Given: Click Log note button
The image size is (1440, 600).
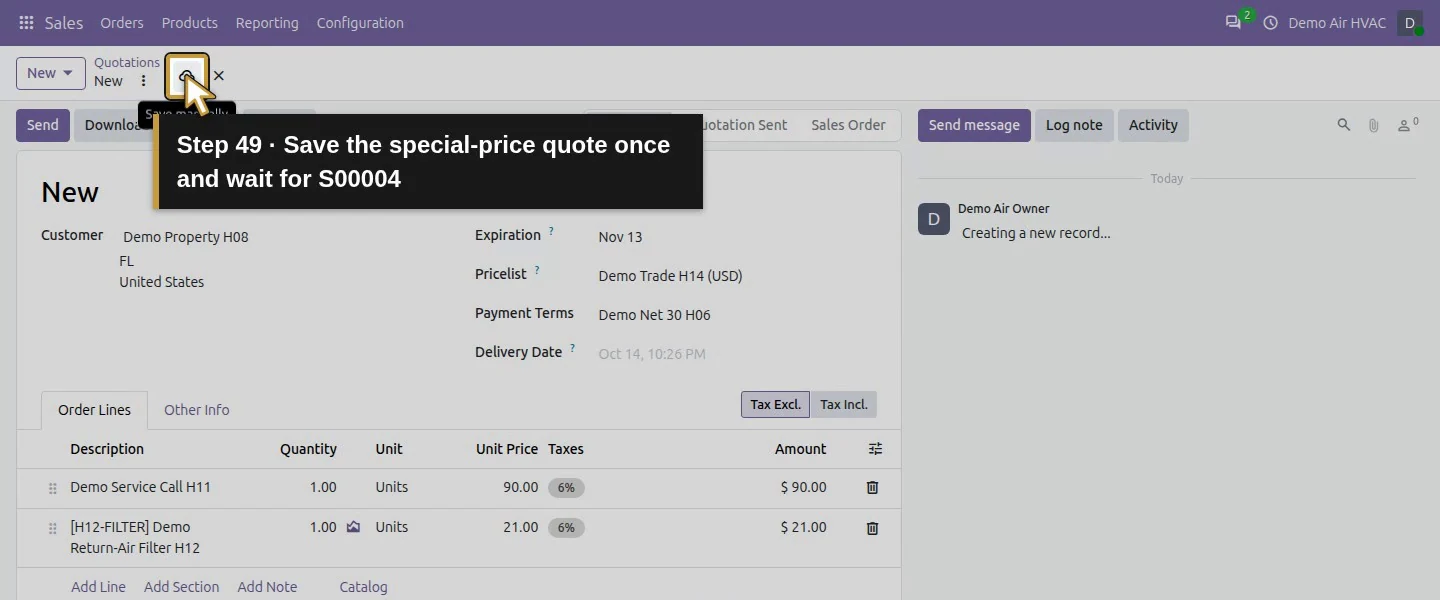Looking at the screenshot, I should pyautogui.click(x=1074, y=125).
